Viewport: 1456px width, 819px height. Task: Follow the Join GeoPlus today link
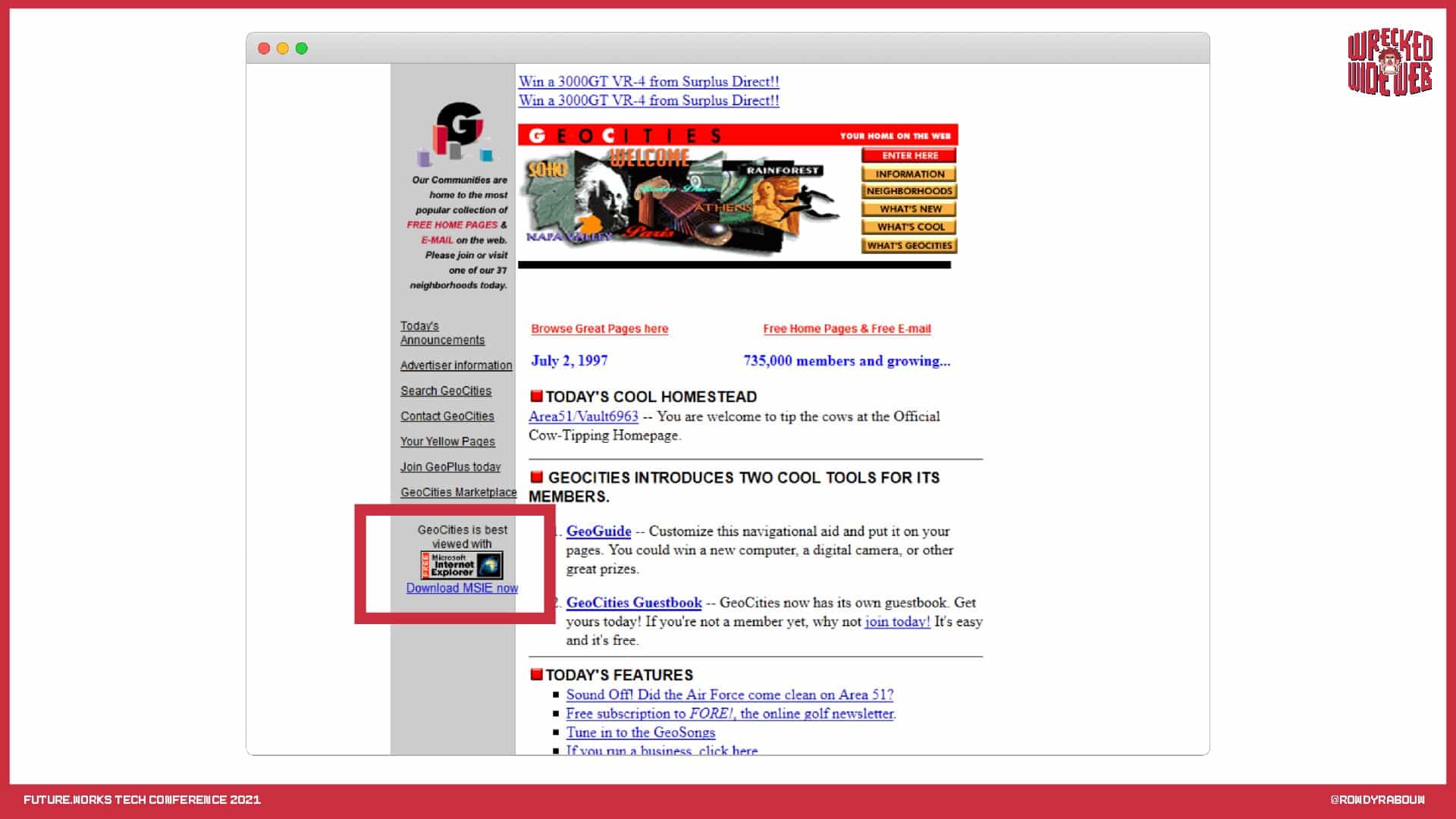click(450, 467)
